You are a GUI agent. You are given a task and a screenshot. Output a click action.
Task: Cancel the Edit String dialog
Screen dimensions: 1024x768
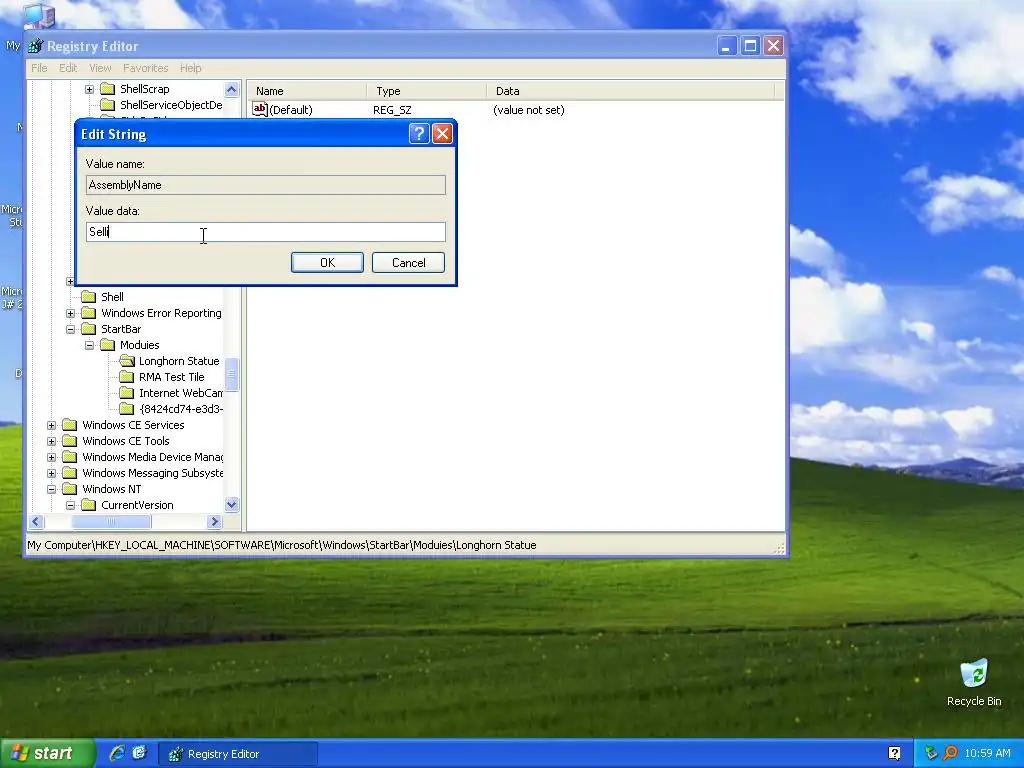click(x=409, y=263)
